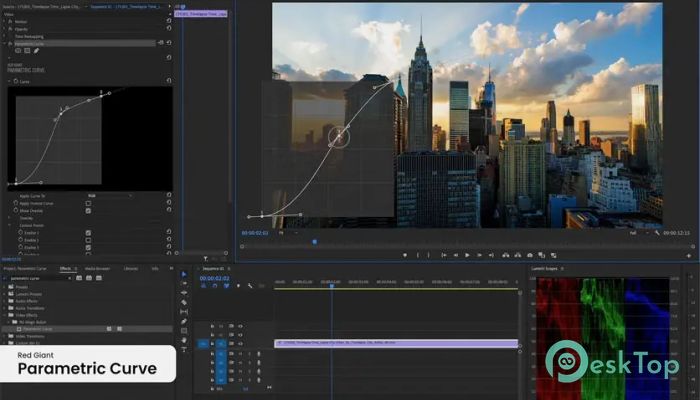This screenshot has width=700, height=400.
Task: Toggle Enable 1 control point checkbox
Action: [x=88, y=233]
